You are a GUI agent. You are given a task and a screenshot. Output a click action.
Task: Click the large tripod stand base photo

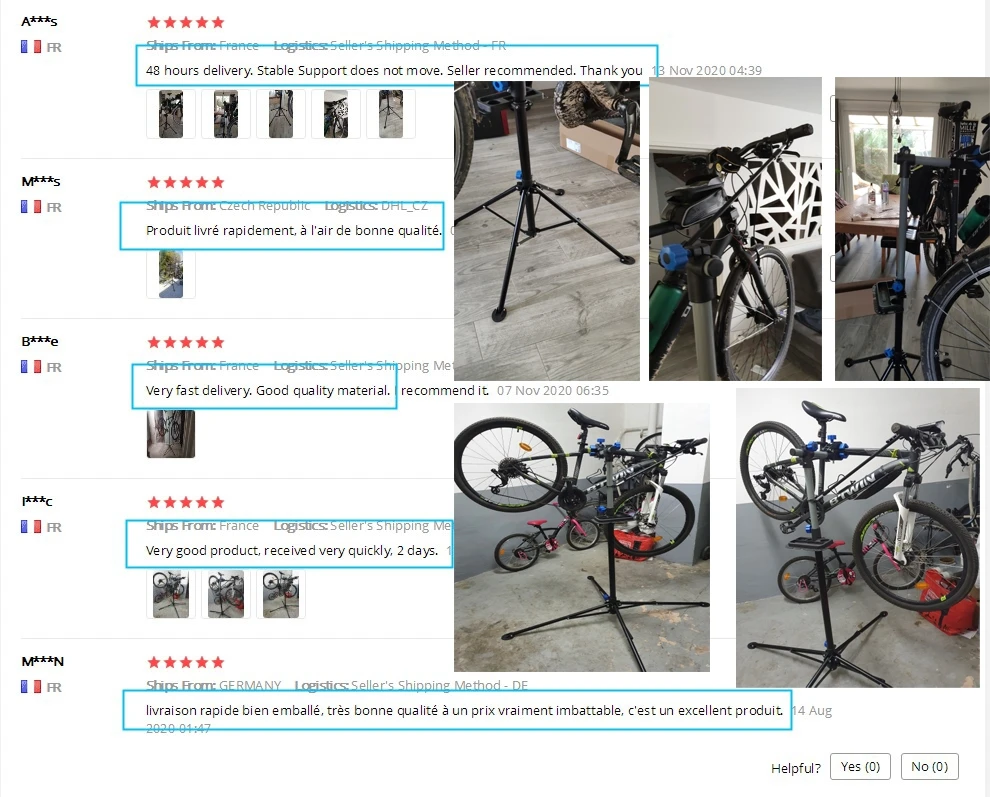pyautogui.click(x=547, y=231)
